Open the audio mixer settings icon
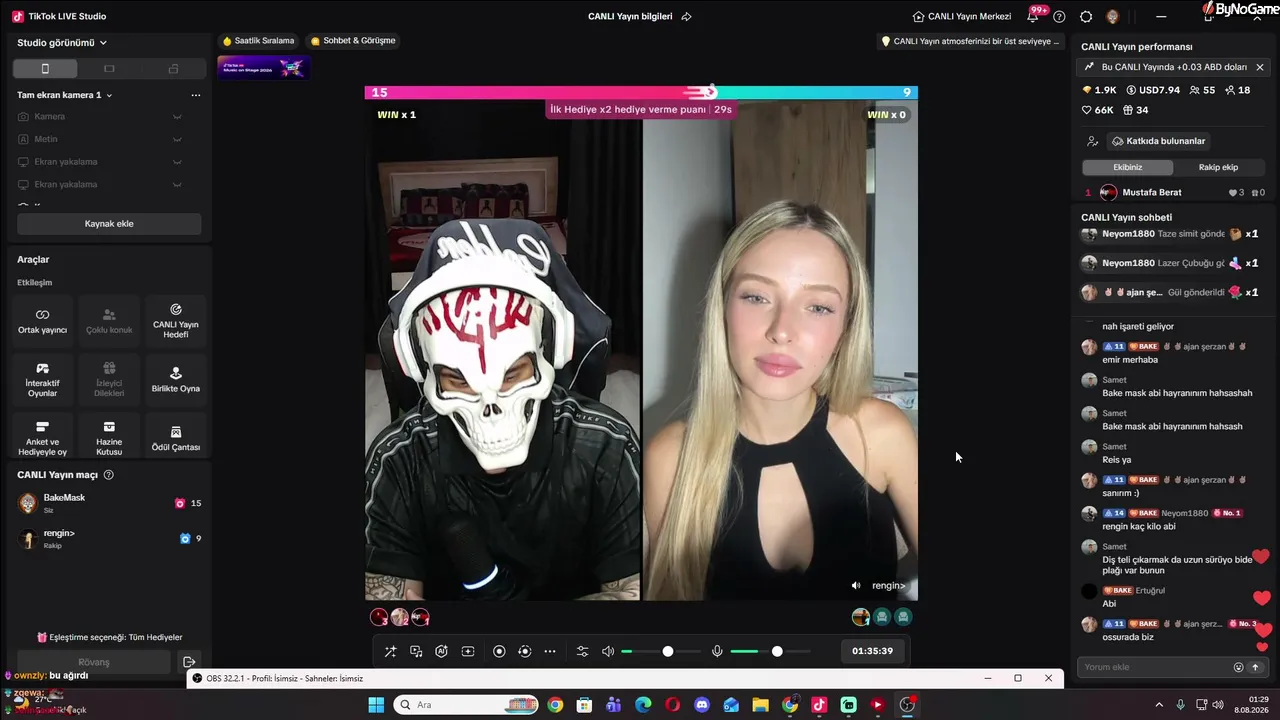Screen dimensions: 1280x720 pyautogui.click(x=583, y=651)
